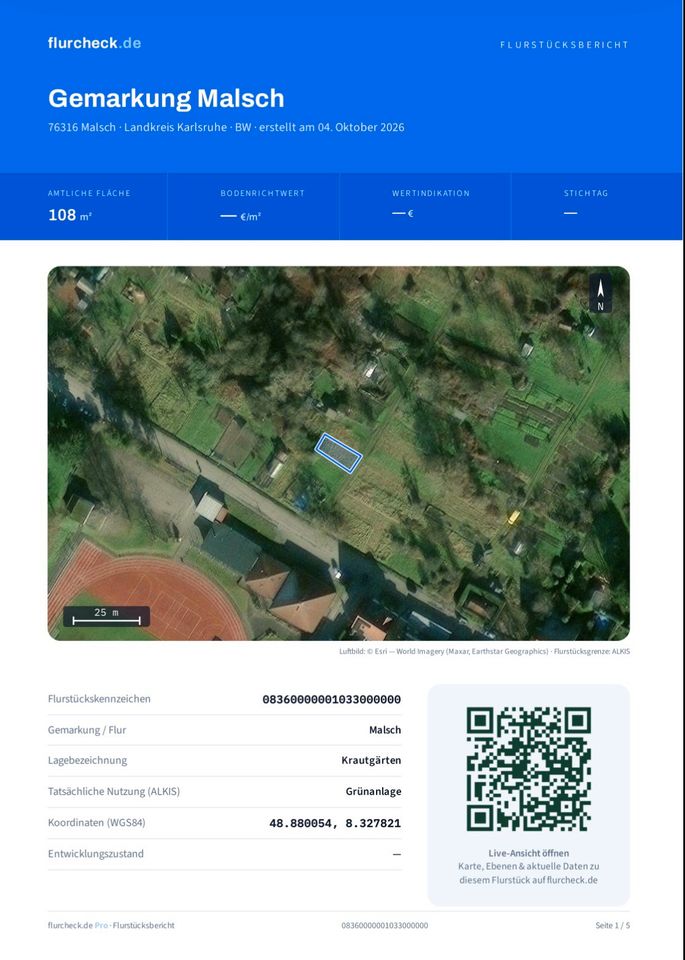This screenshot has width=685, height=960.
Task: Click the FLURSTÜCKSBERICHT header label
Action: click(x=564, y=45)
